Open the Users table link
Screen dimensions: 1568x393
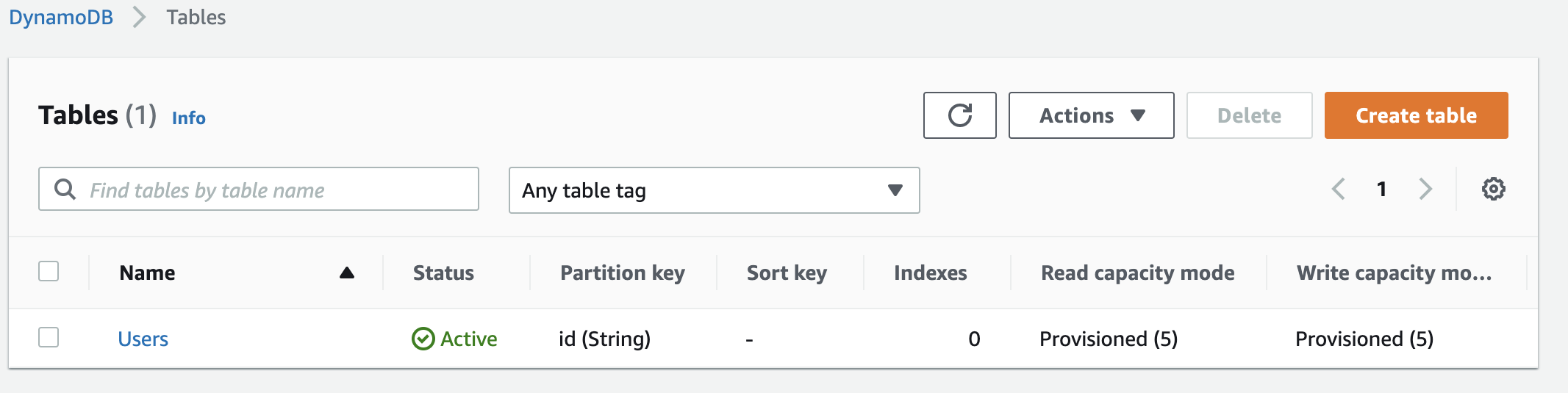143,339
